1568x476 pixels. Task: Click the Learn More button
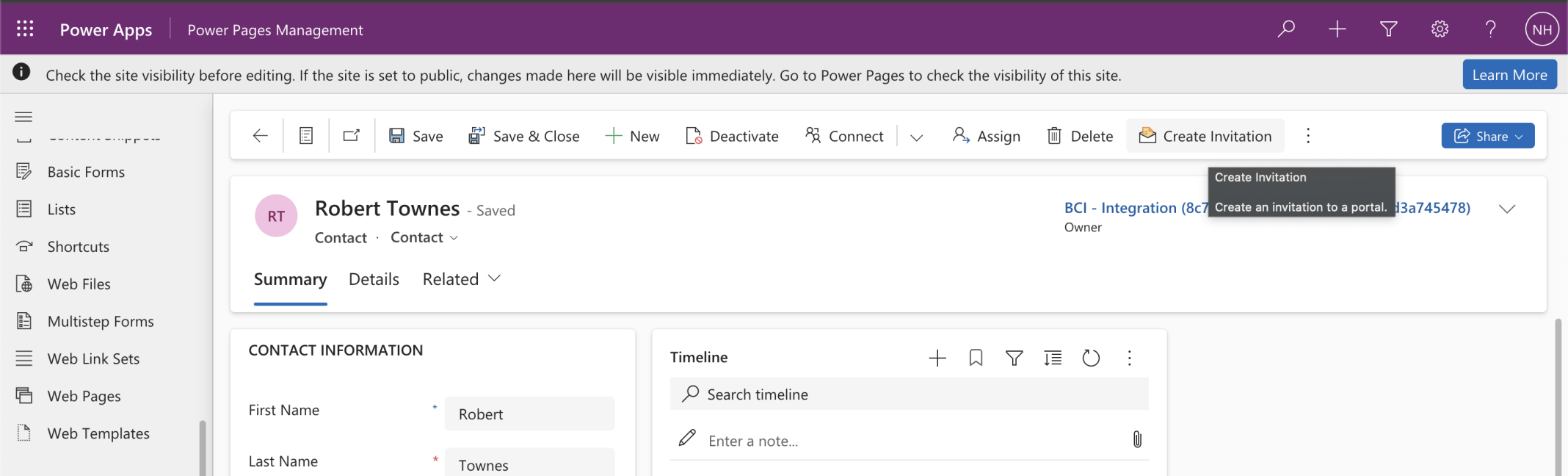tap(1509, 75)
